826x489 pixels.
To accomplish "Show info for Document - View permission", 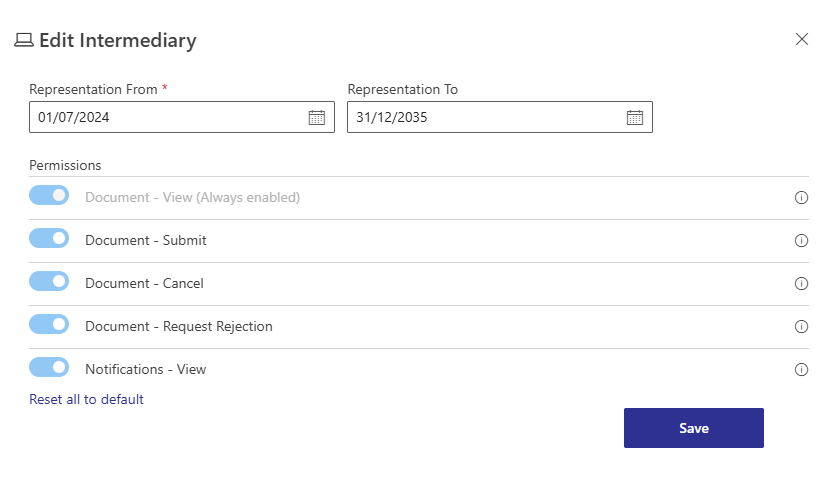I will [x=801, y=198].
